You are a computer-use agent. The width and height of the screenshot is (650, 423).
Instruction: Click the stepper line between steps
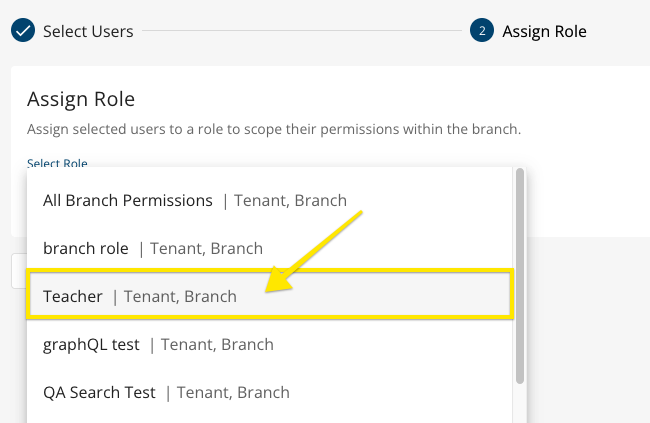click(302, 30)
